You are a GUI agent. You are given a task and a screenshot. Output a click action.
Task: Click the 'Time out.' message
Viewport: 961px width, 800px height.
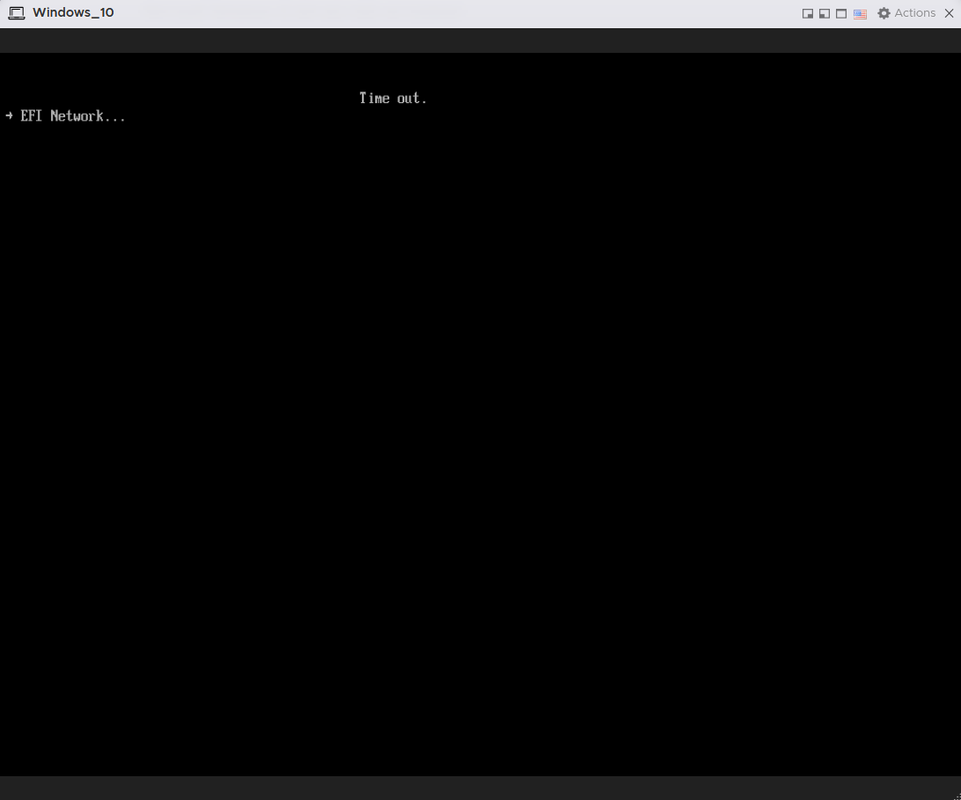[393, 98]
